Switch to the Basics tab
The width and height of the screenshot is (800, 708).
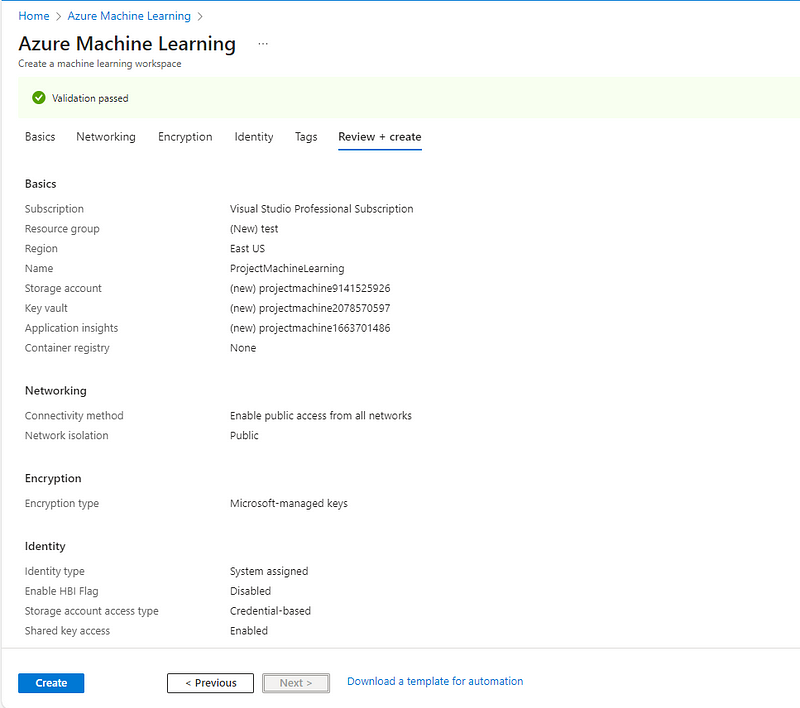[40, 137]
